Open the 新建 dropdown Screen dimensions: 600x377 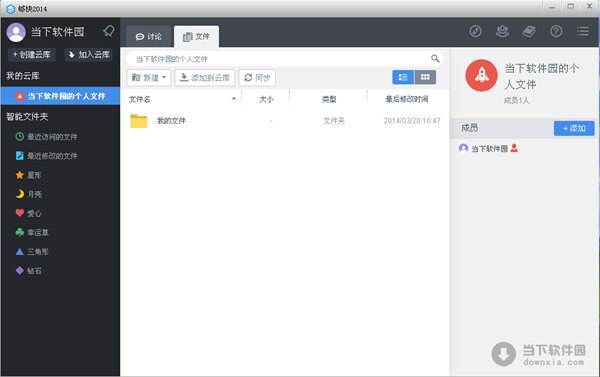[x=149, y=78]
